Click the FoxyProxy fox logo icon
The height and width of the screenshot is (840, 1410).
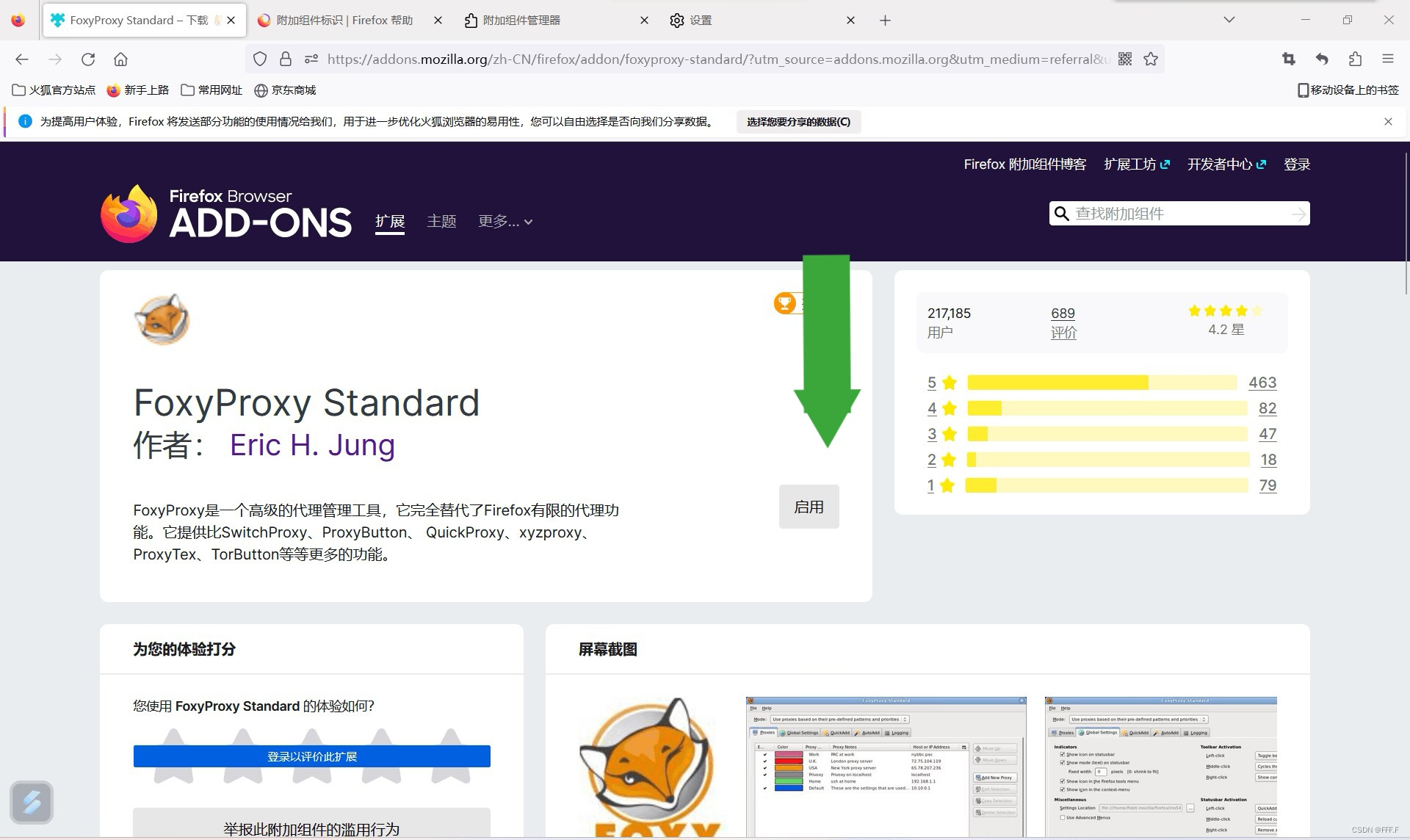(162, 319)
